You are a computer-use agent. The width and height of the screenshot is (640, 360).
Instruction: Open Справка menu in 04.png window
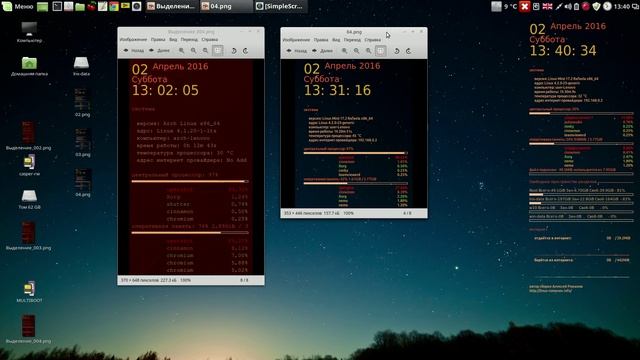(x=373, y=40)
